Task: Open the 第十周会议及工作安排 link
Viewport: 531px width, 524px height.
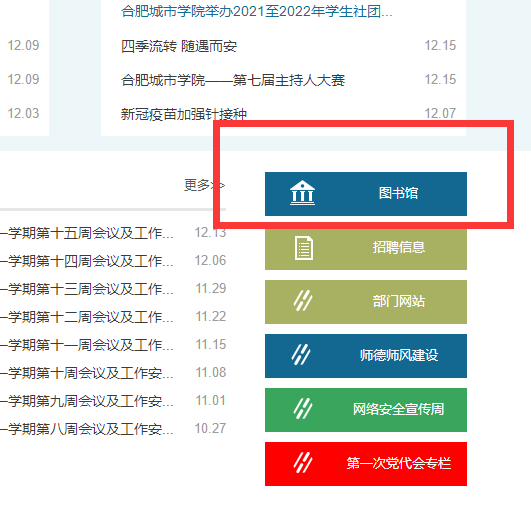Action: [87, 373]
